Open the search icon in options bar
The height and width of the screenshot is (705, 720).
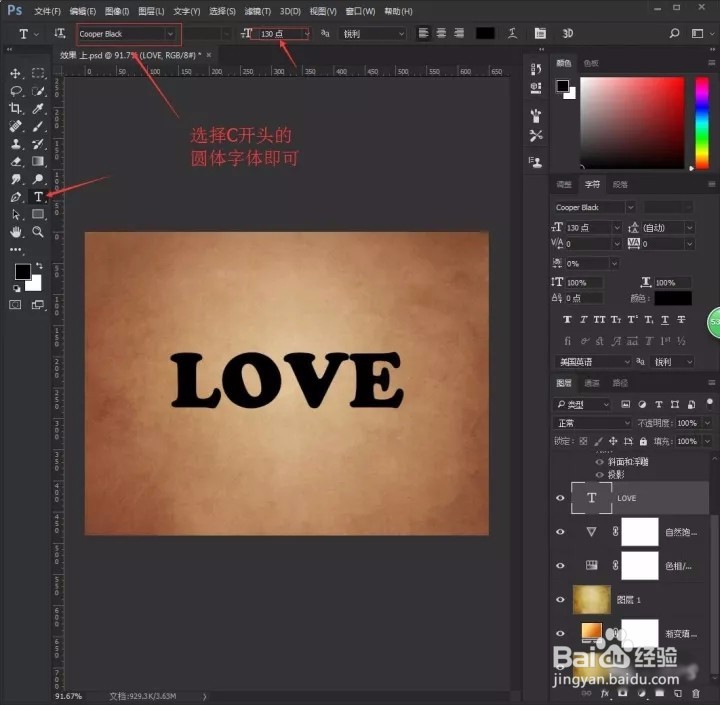(674, 33)
